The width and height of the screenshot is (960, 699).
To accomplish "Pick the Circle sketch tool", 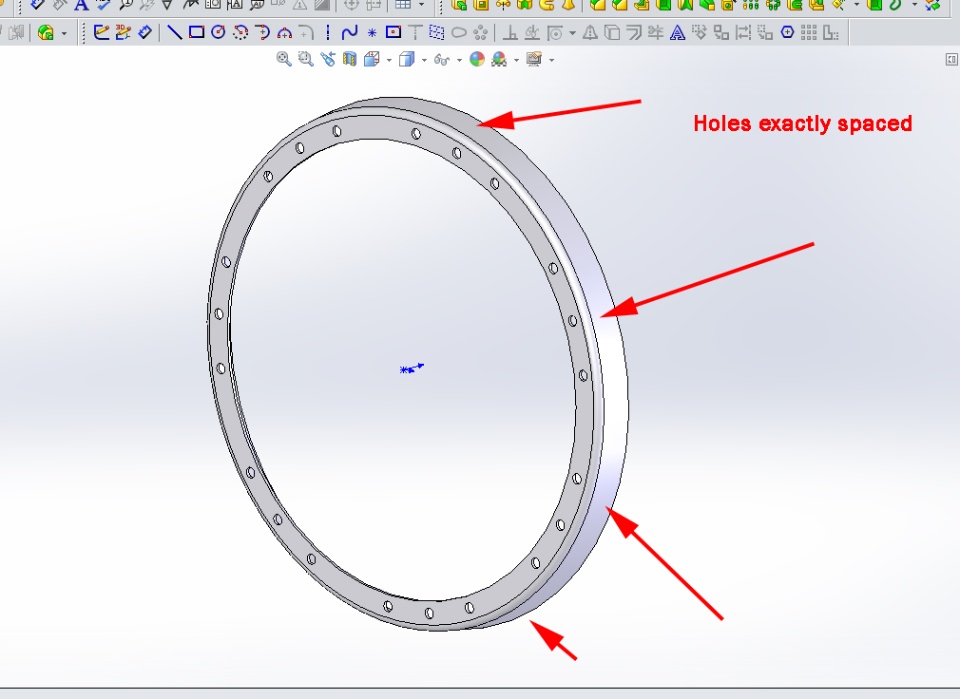I will (219, 32).
